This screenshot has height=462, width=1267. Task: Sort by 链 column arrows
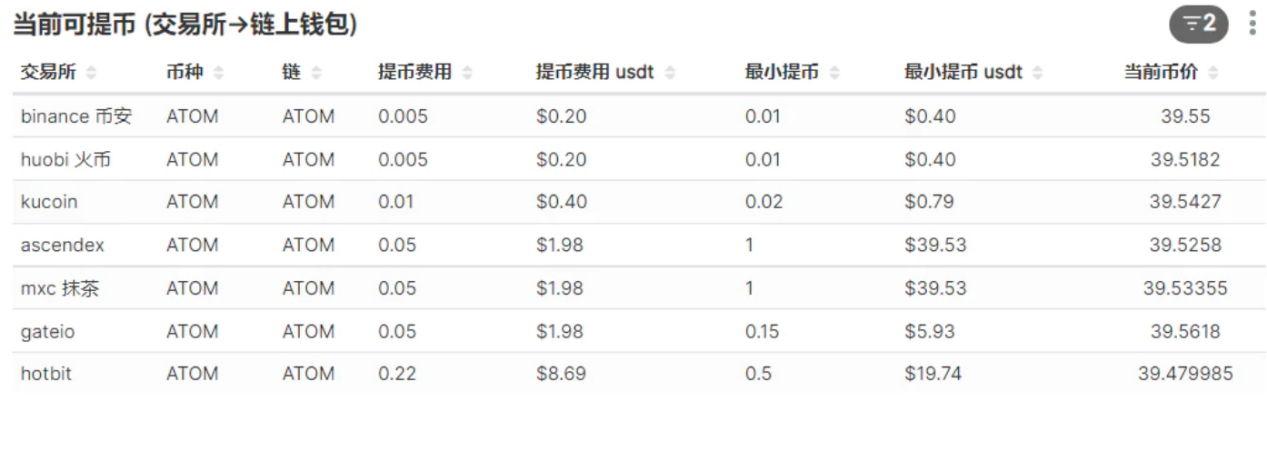click(317, 73)
